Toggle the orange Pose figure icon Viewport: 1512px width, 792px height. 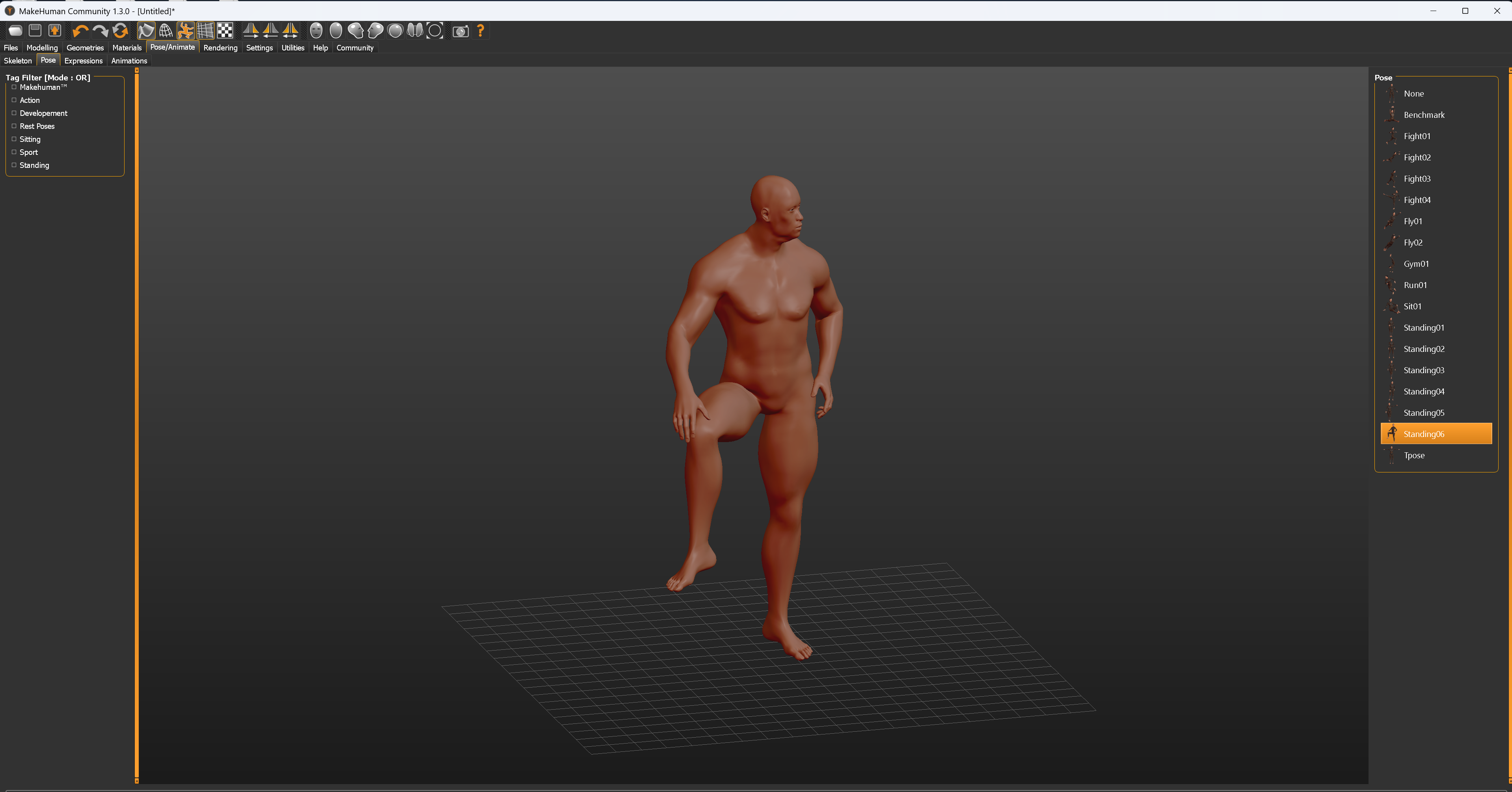(186, 30)
